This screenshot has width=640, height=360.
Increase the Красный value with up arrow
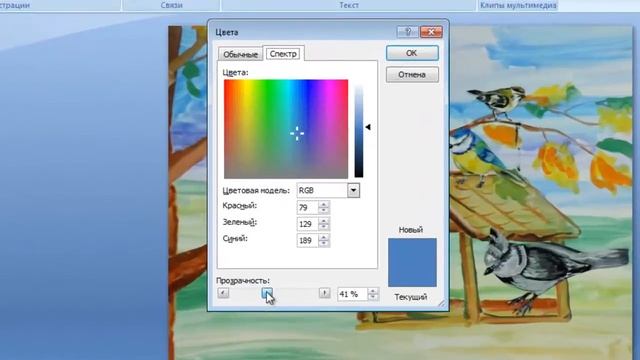coord(324,204)
